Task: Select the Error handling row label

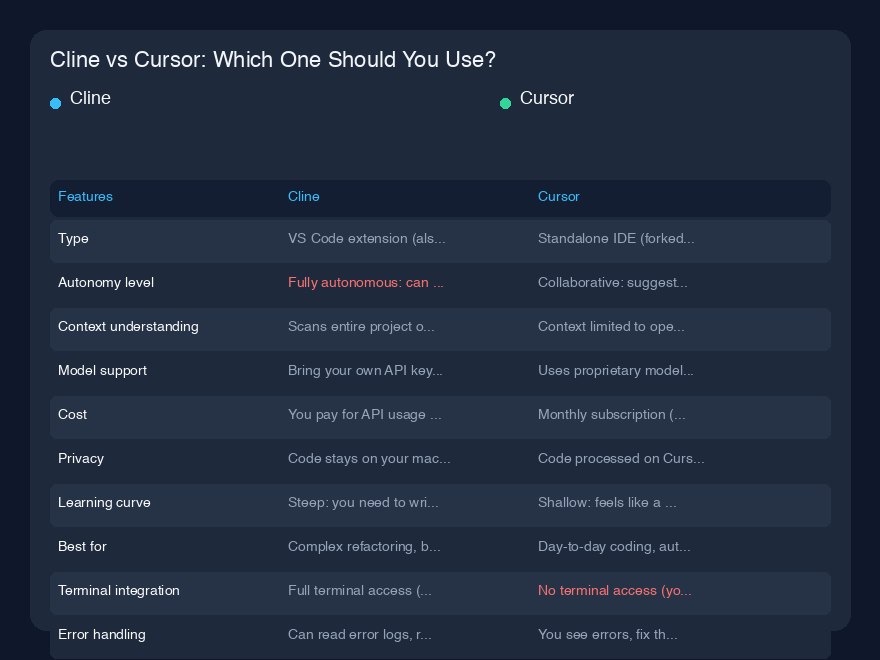Action: (x=102, y=634)
